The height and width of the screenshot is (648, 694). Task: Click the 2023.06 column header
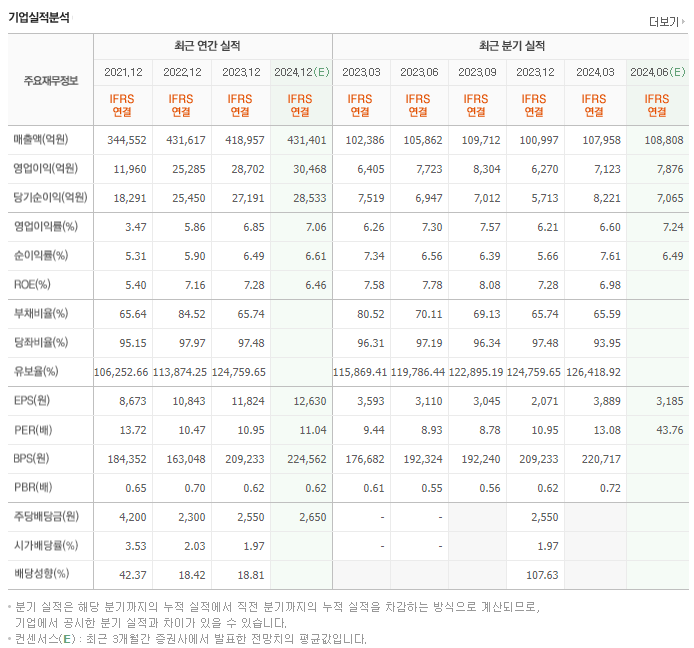[x=419, y=72]
